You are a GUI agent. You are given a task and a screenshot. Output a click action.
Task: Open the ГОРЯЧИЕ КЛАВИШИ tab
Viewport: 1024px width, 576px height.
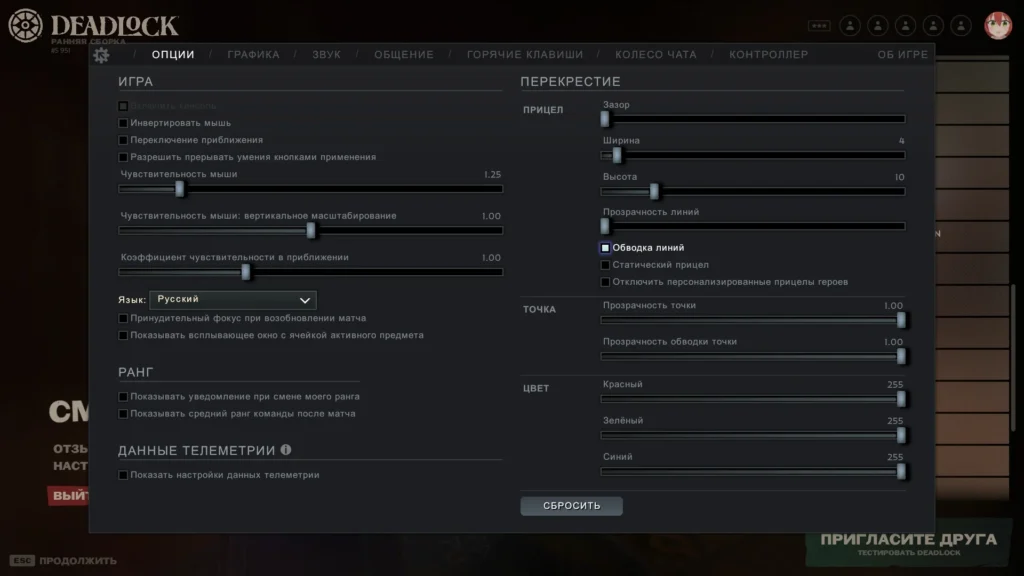coord(525,55)
